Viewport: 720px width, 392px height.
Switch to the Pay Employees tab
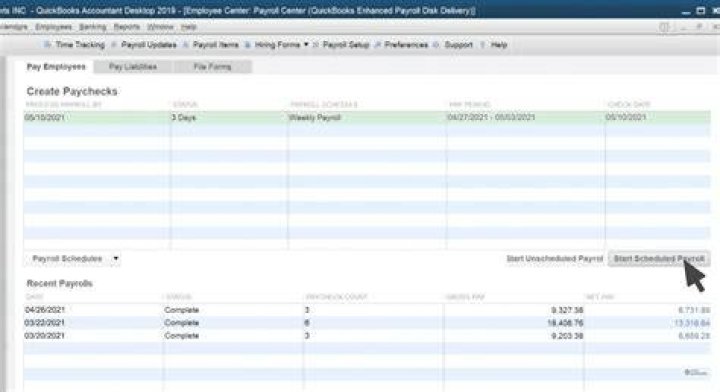point(56,67)
